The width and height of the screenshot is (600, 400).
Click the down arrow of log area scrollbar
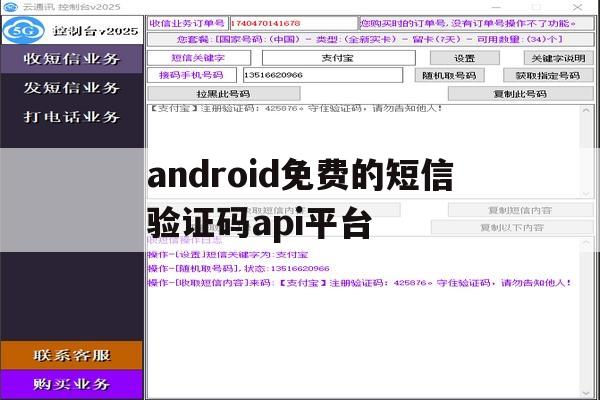tap(586, 393)
